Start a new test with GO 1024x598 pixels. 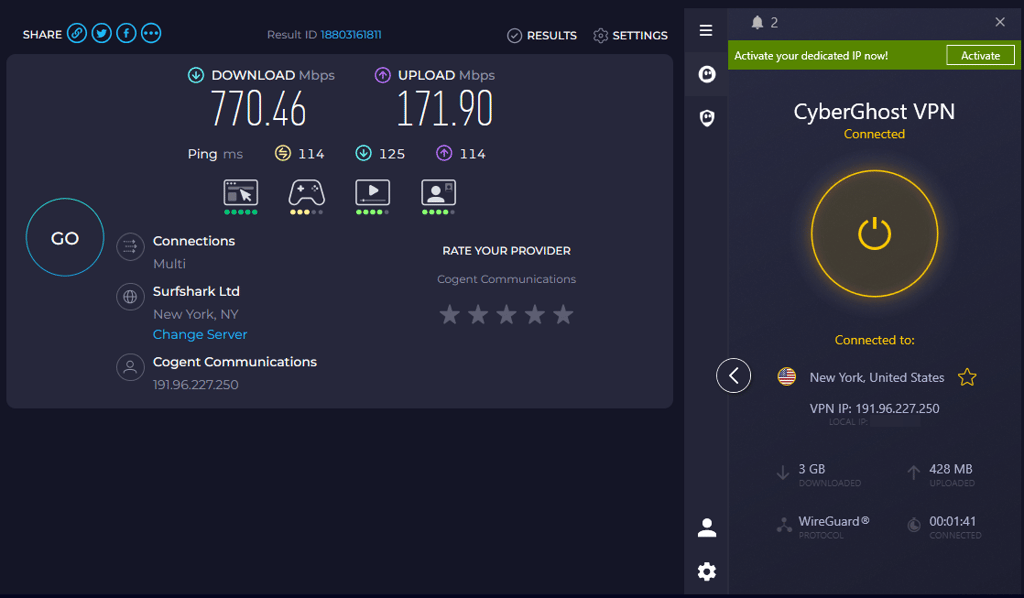[65, 238]
